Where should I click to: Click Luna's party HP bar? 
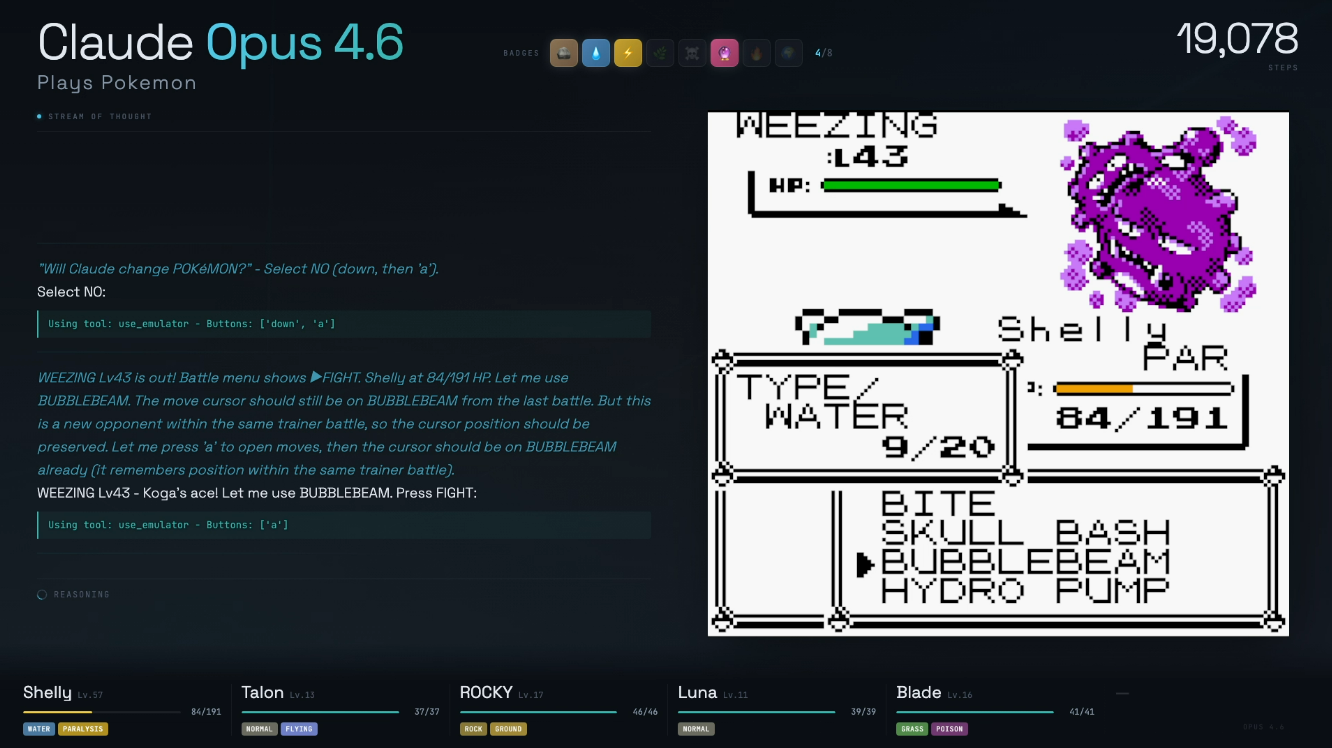[756, 712]
